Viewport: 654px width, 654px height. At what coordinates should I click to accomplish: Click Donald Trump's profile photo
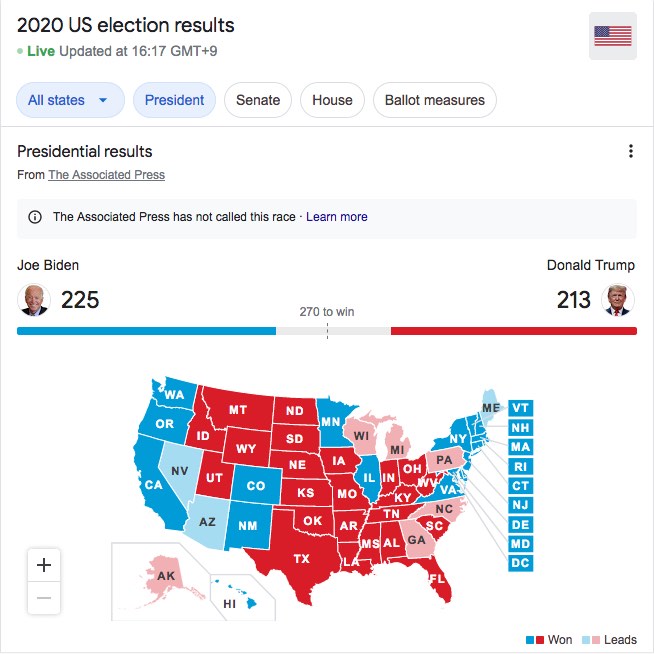pyautogui.click(x=618, y=300)
